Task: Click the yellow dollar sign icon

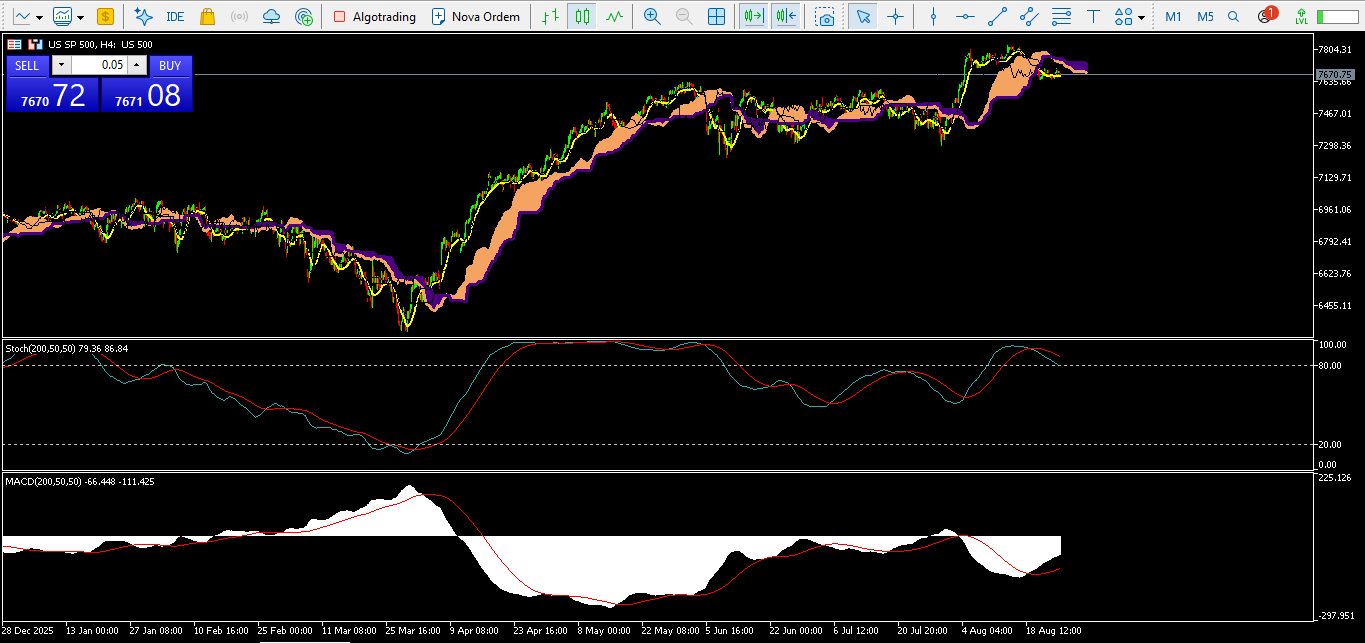Action: tap(105, 16)
